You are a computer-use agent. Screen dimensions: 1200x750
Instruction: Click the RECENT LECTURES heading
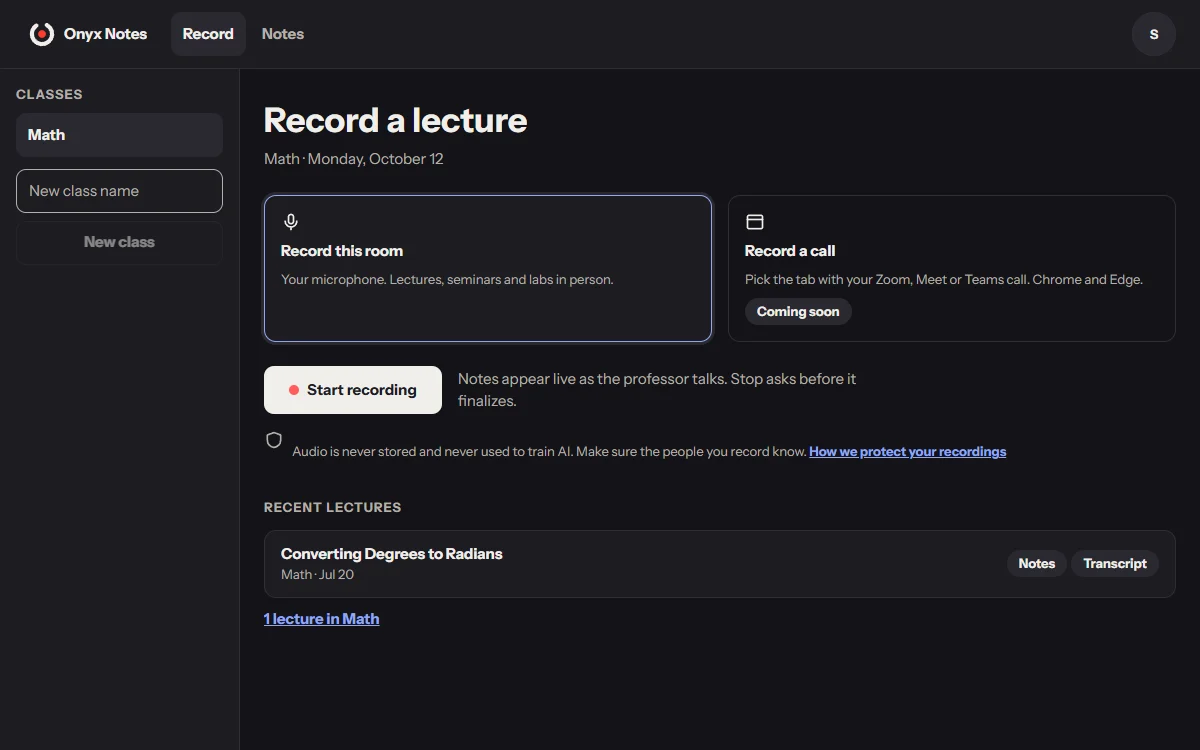pyautogui.click(x=332, y=507)
